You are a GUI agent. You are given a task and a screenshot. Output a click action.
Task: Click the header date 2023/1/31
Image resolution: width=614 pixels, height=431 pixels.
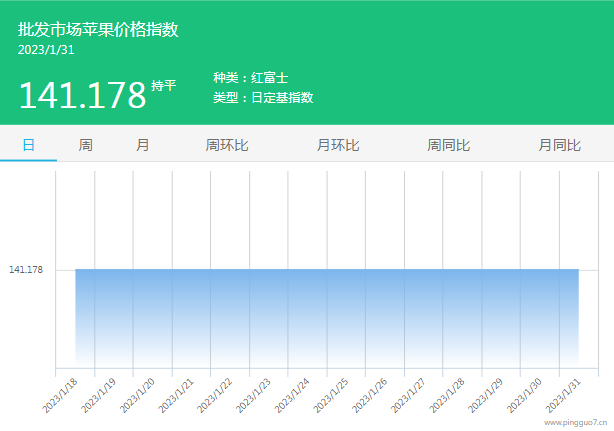point(46,50)
